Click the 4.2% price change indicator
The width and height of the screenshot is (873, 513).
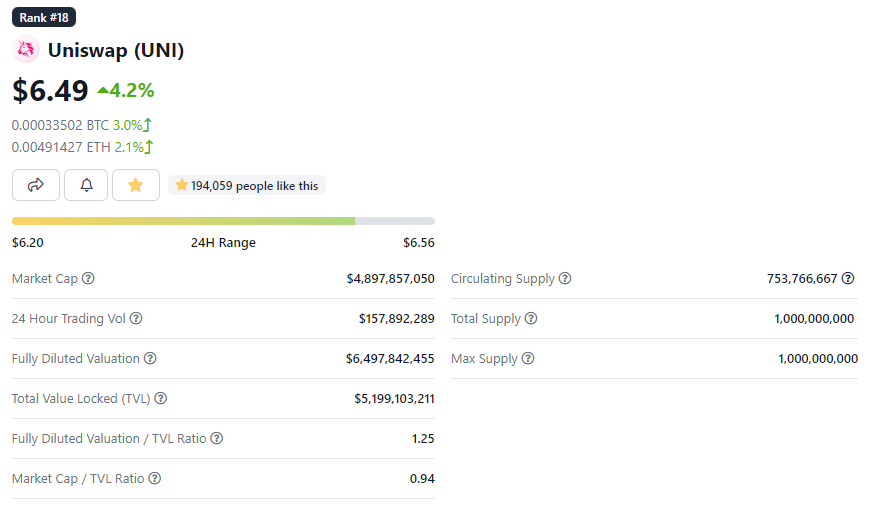click(126, 91)
